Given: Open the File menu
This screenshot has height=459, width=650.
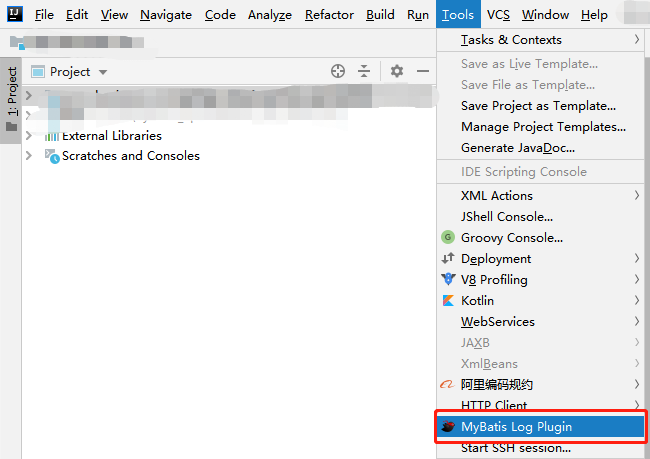Looking at the screenshot, I should click(44, 15).
